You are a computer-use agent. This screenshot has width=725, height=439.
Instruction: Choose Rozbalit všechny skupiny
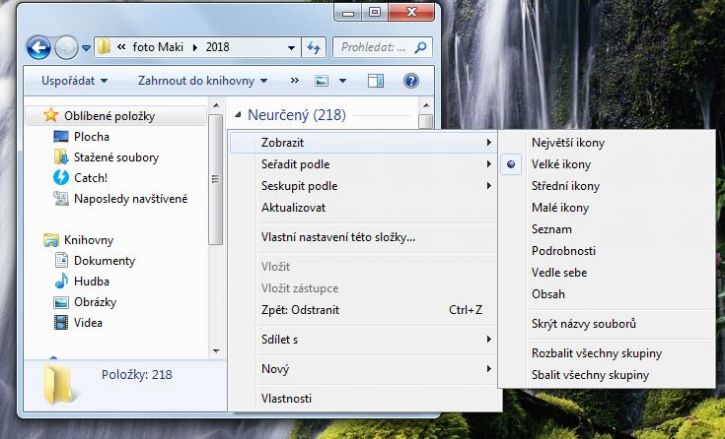(x=607, y=353)
